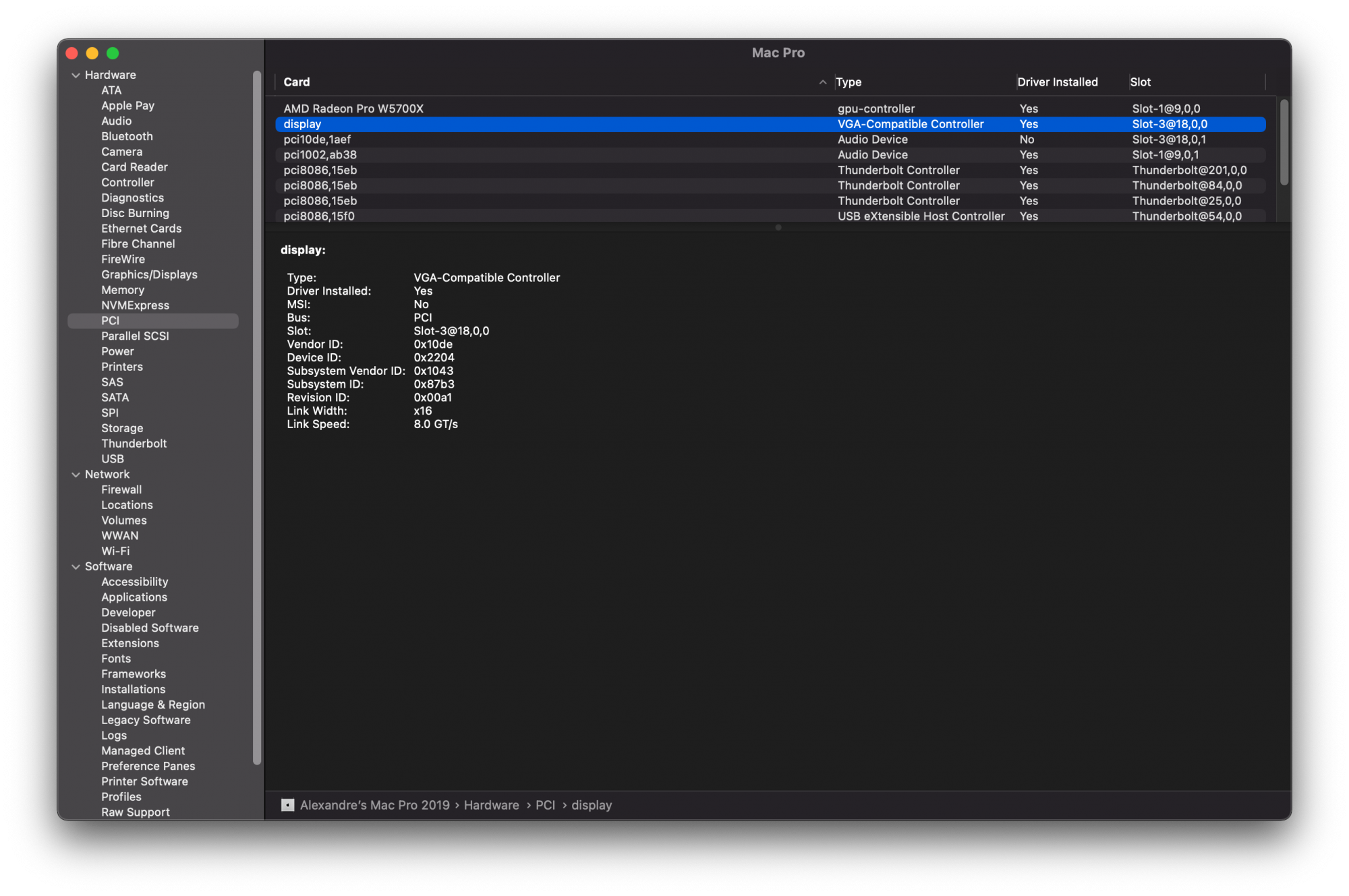This screenshot has width=1349, height=896.
Task: Click the computer icon in path bar
Action: pyautogui.click(x=287, y=805)
